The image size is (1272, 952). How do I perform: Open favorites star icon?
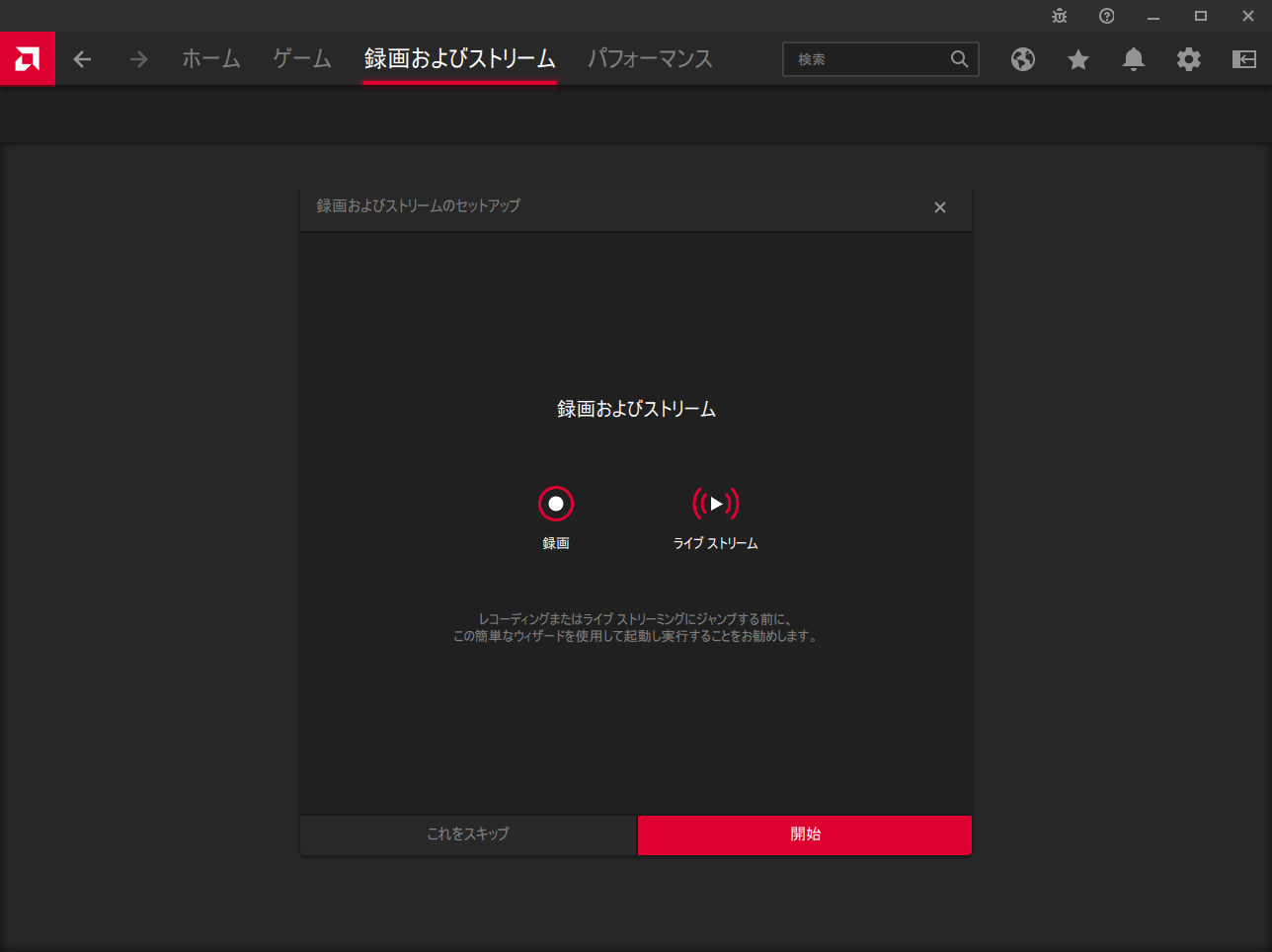point(1078,59)
